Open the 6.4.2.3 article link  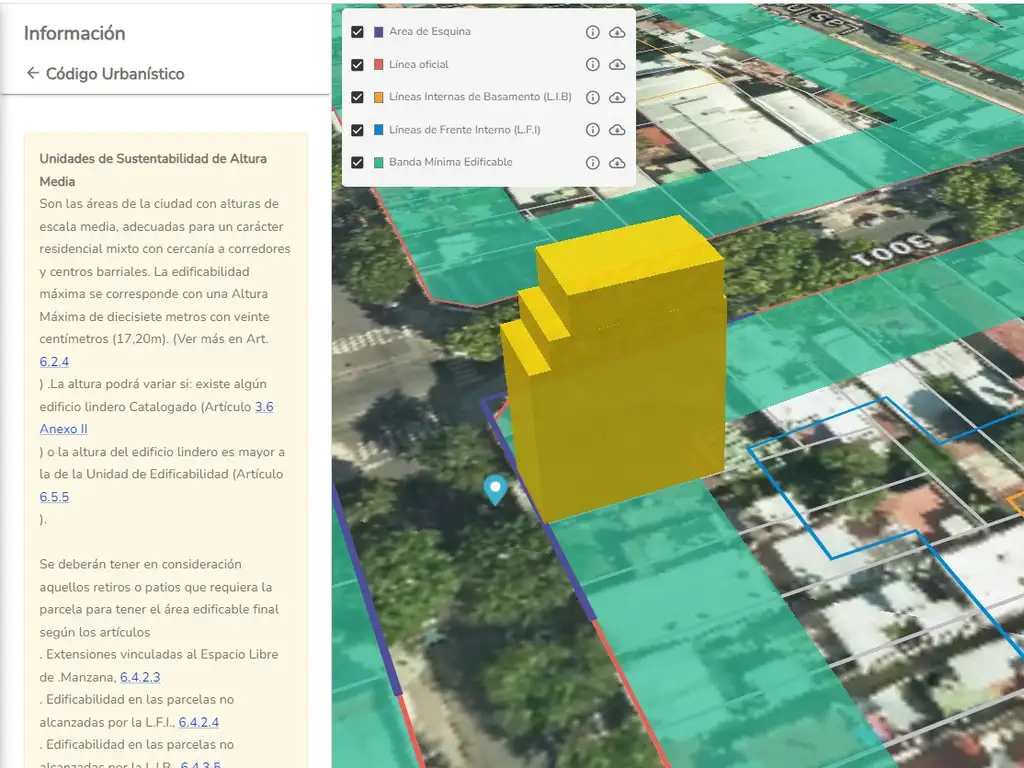[140, 677]
